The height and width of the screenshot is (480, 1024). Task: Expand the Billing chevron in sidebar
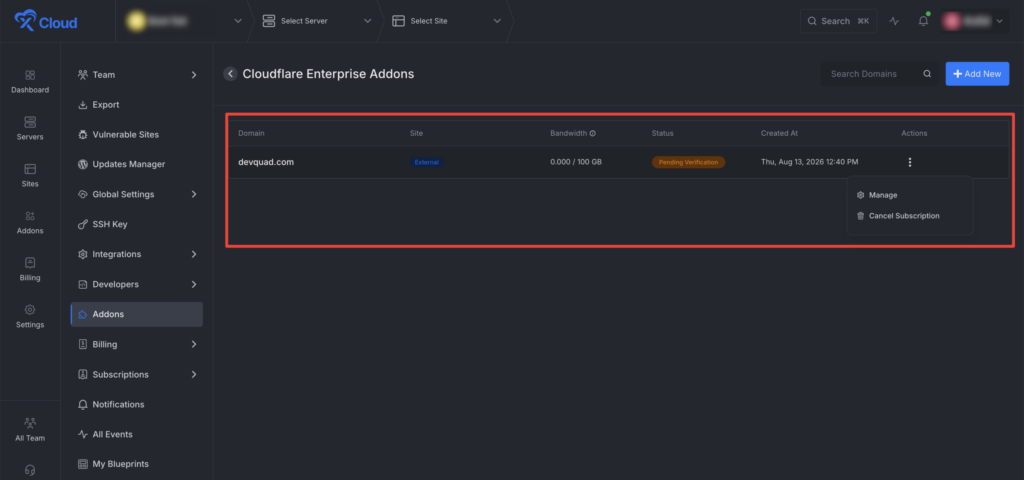click(194, 344)
